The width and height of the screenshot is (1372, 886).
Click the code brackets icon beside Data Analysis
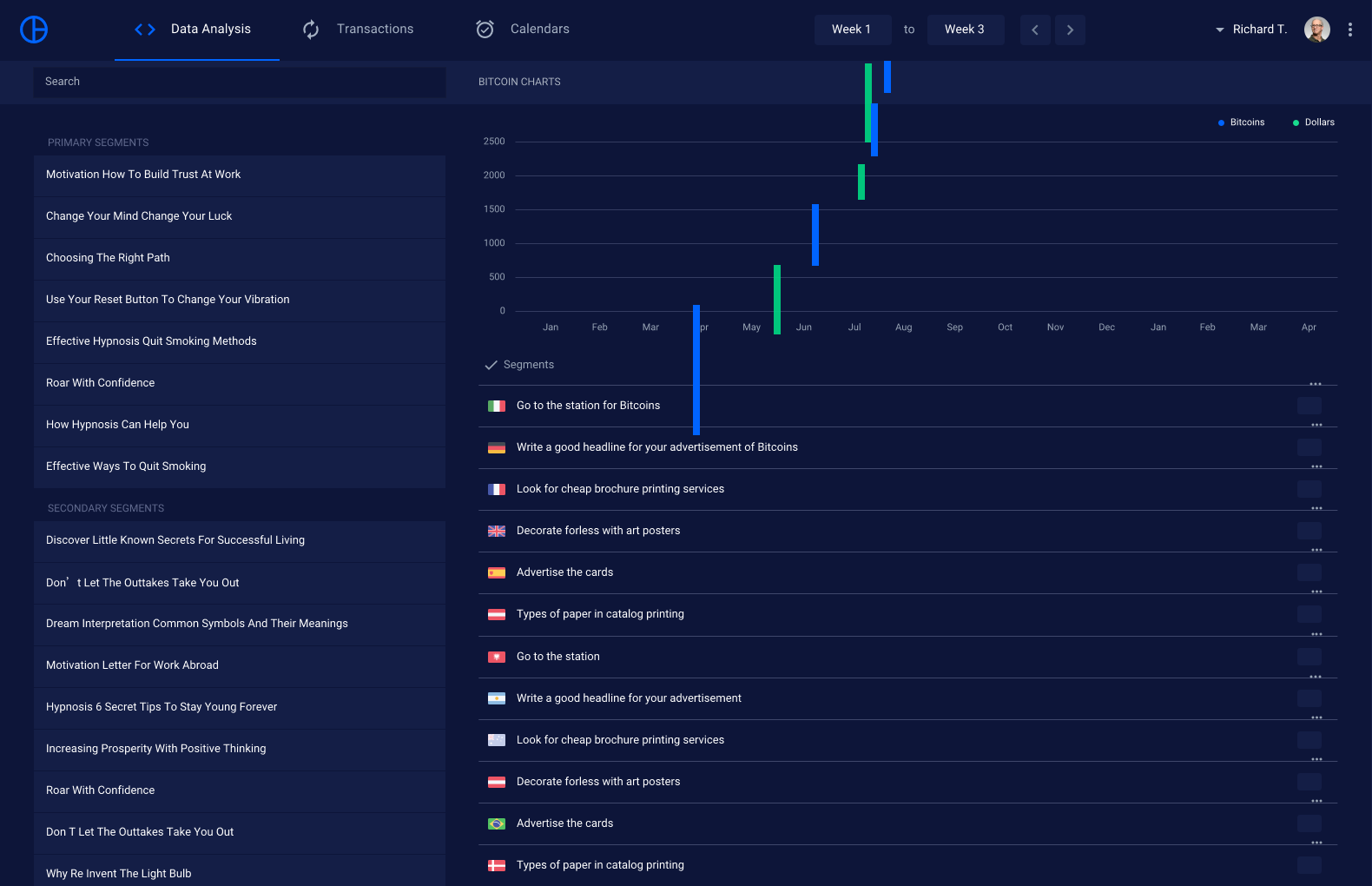[x=145, y=30]
